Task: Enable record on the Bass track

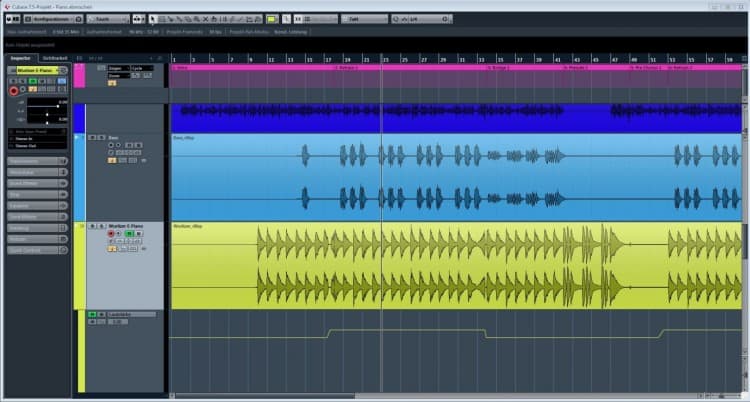Action: 111,145
